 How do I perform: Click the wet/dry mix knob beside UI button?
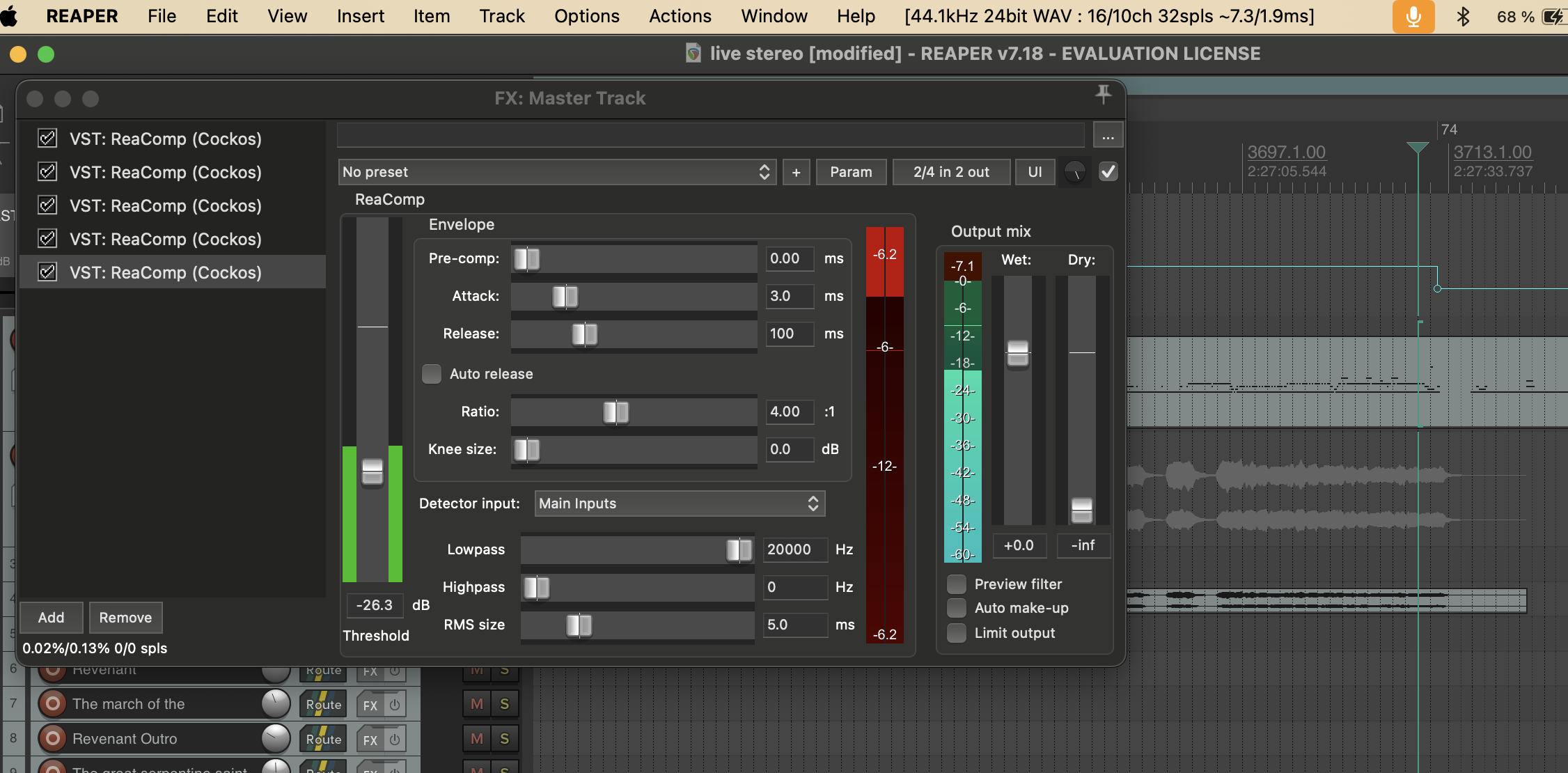pyautogui.click(x=1075, y=172)
